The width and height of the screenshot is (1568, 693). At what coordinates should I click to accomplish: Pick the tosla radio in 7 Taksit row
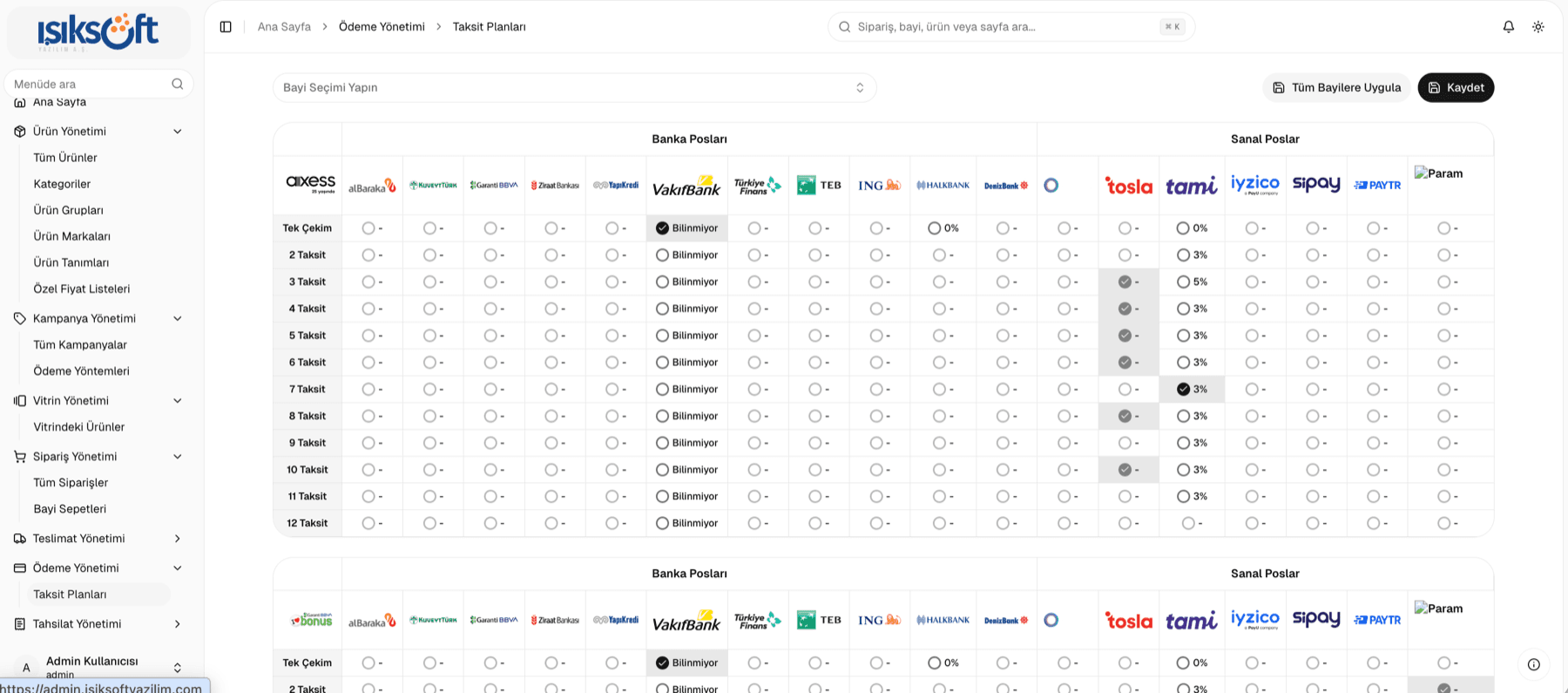pyautogui.click(x=1125, y=389)
